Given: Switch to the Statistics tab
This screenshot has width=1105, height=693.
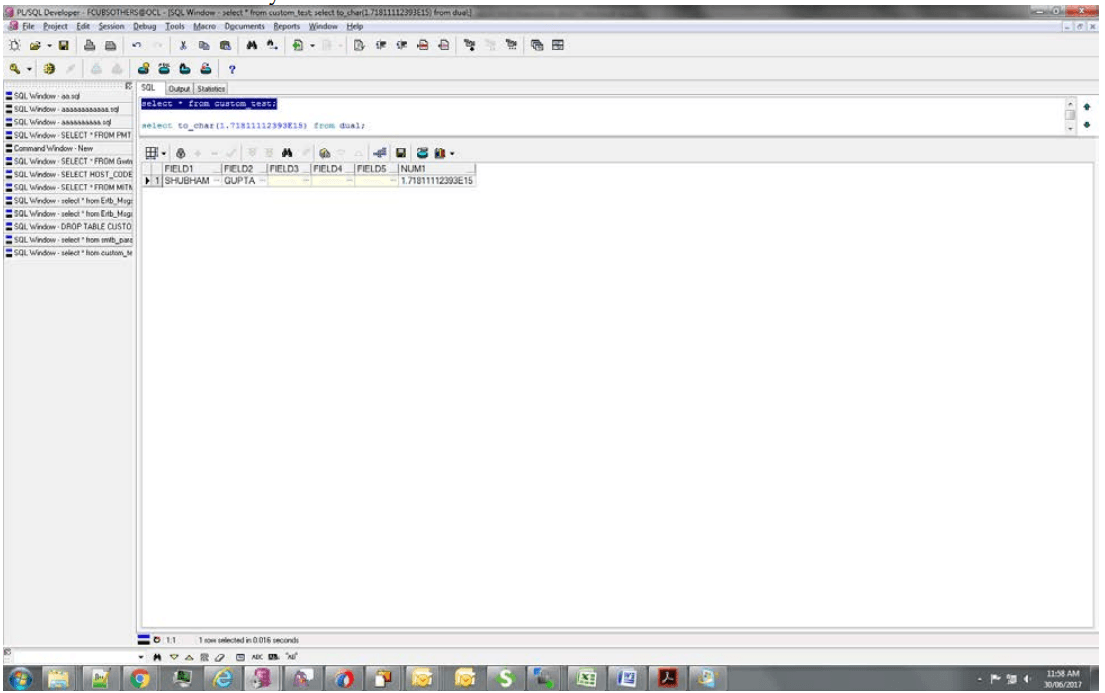Looking at the screenshot, I should click(x=211, y=89).
